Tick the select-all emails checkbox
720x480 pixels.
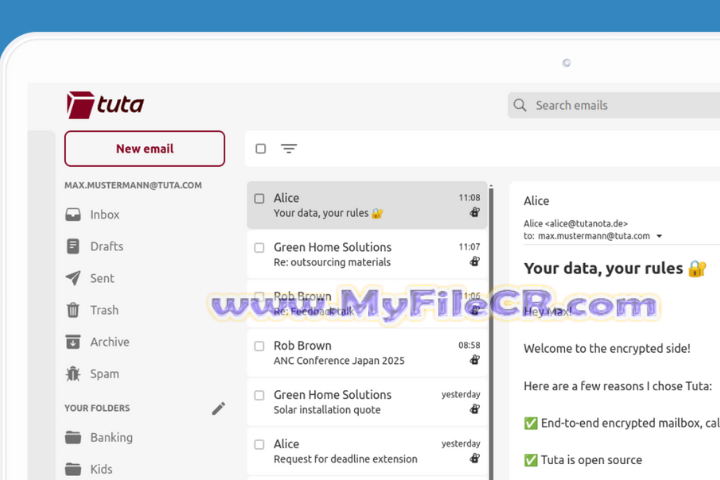(x=260, y=149)
